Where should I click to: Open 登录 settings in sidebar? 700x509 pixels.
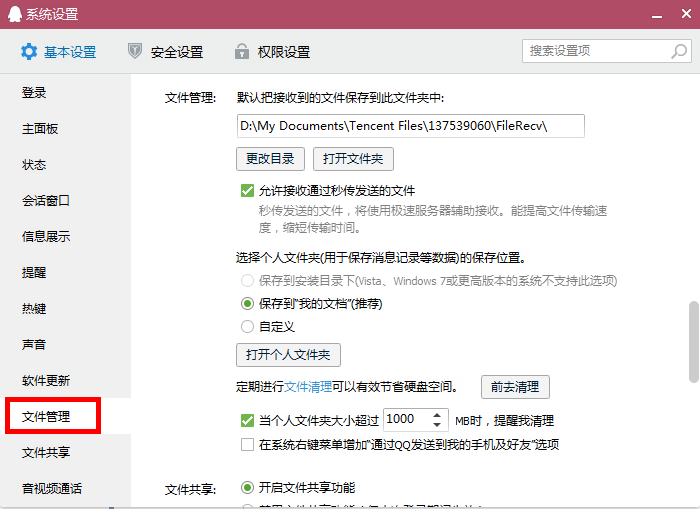coord(34,92)
